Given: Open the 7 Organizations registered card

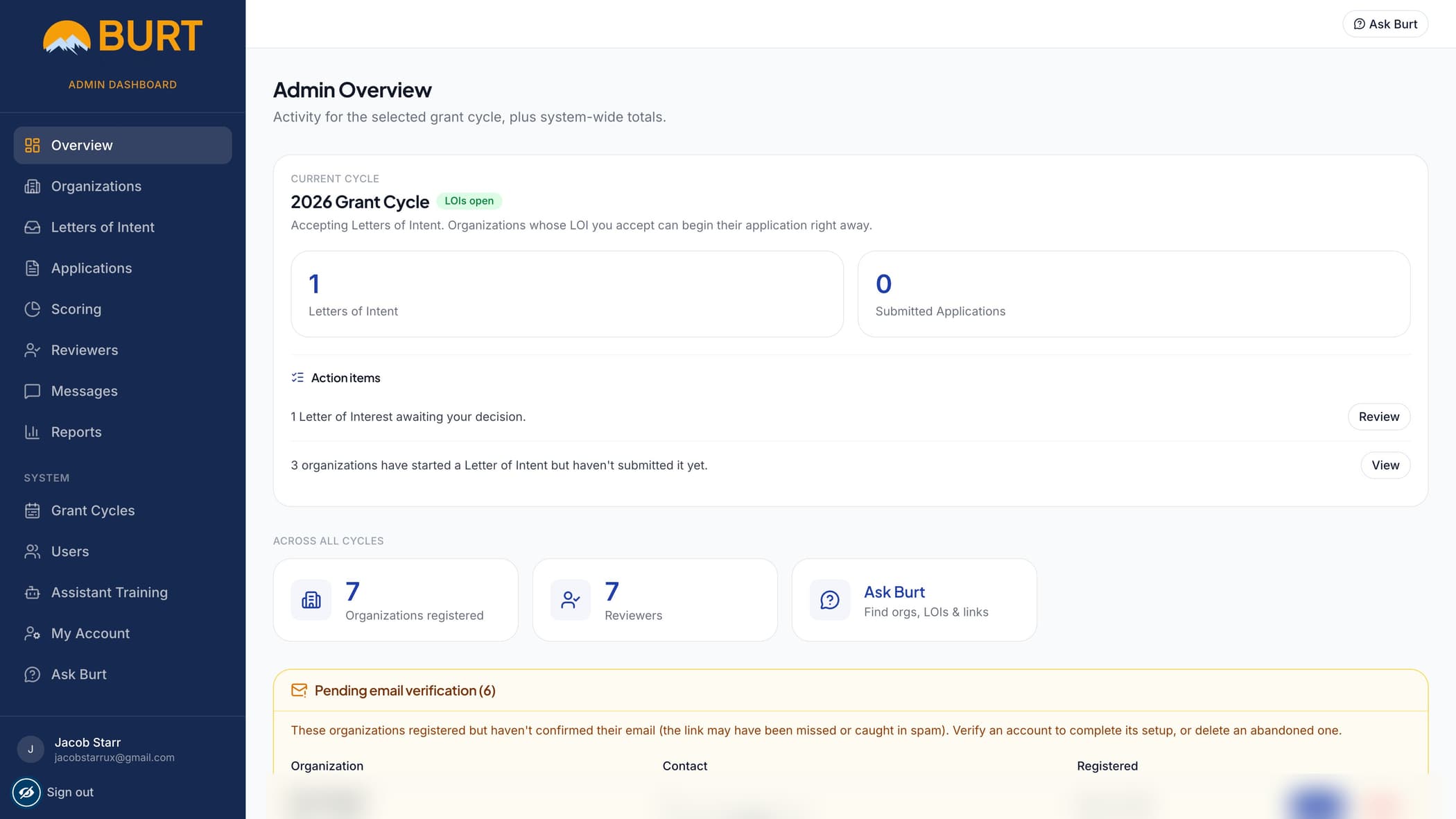Looking at the screenshot, I should pyautogui.click(x=395, y=600).
